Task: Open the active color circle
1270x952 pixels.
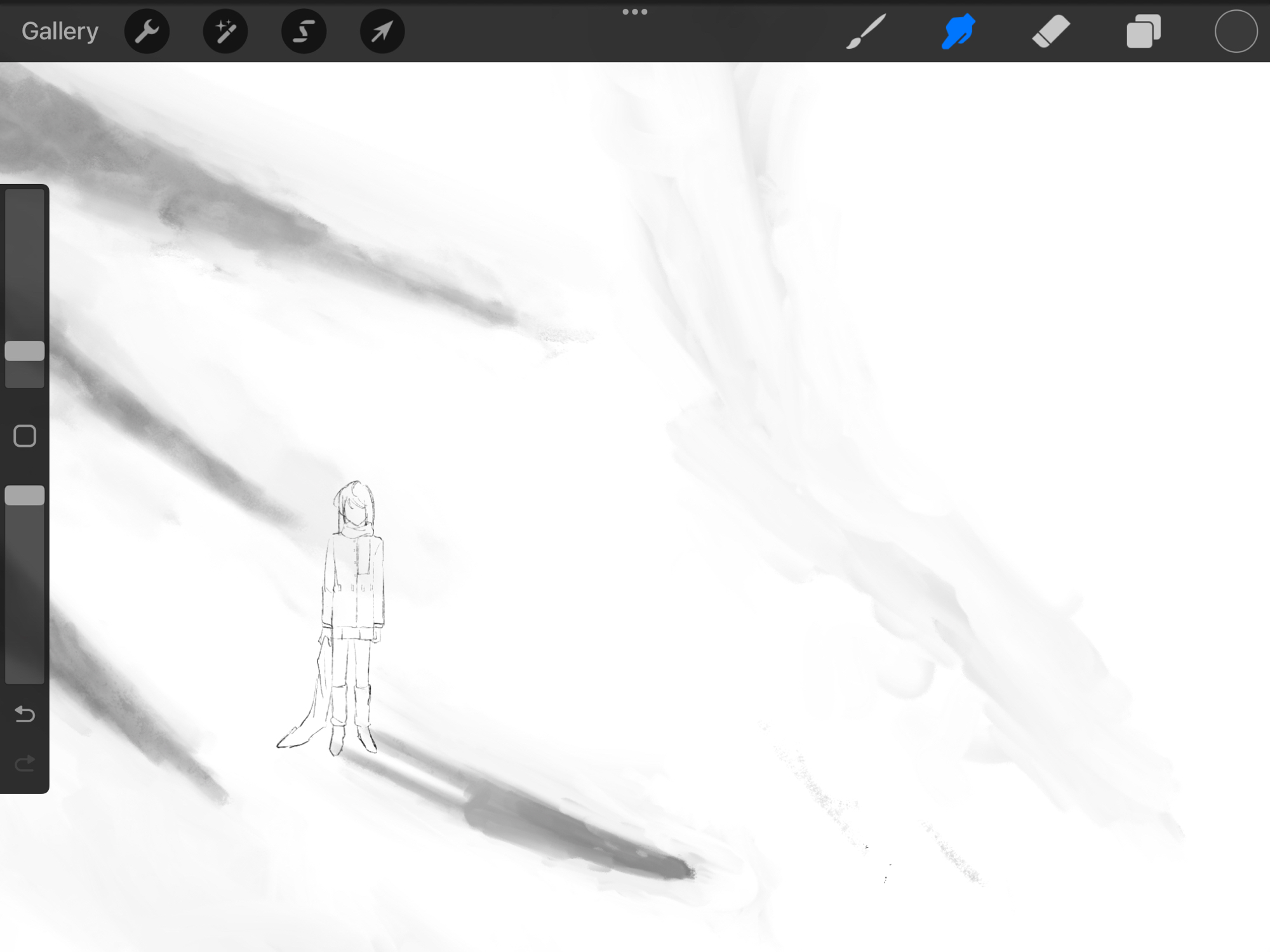Action: 1236,31
